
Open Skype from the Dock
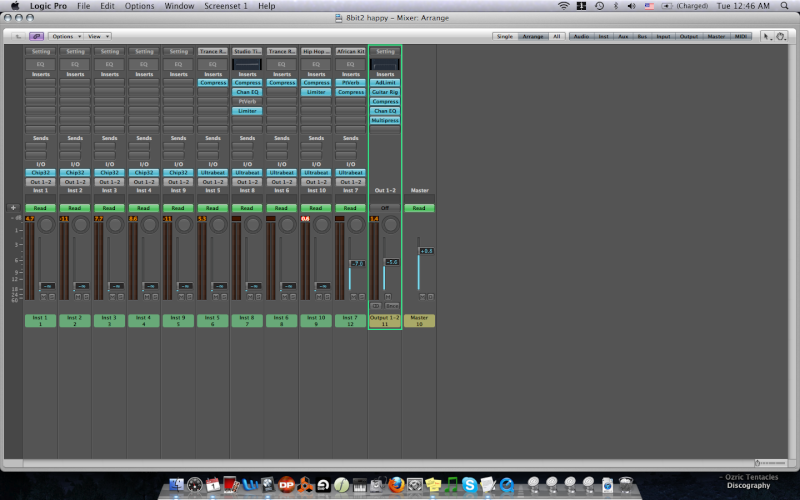pyautogui.click(x=469, y=484)
